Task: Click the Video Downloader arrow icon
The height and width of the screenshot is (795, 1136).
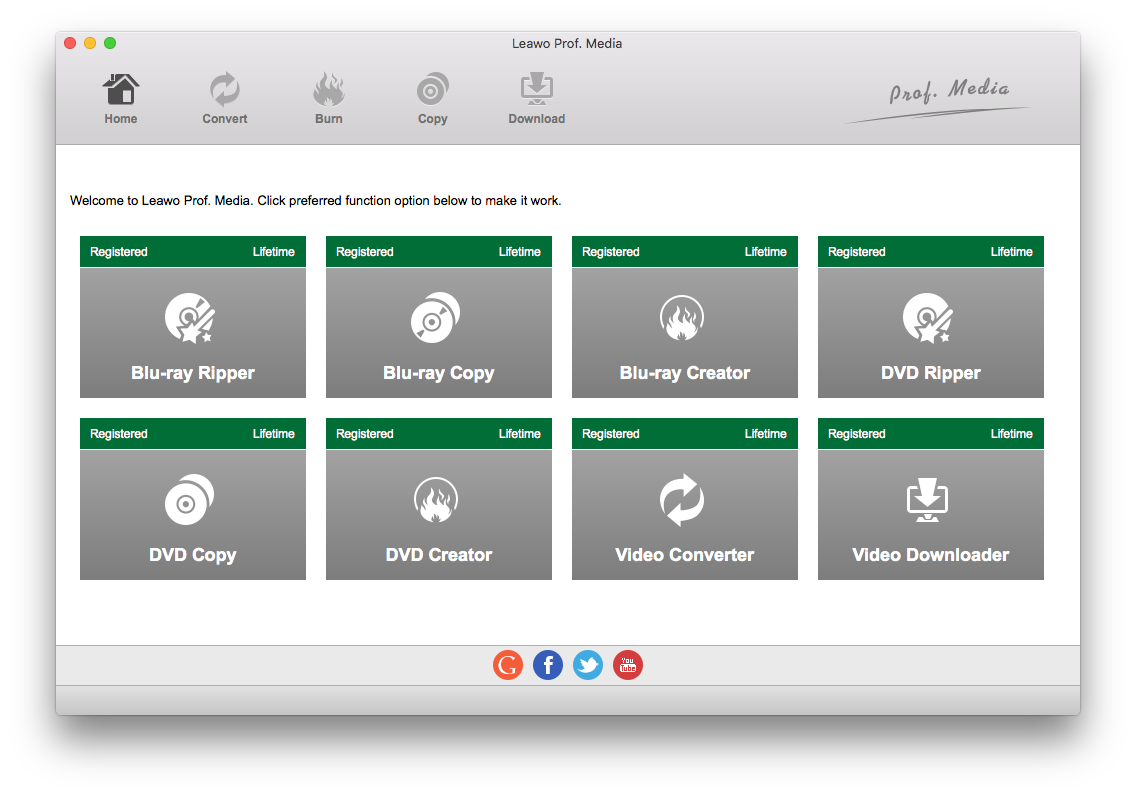Action: pos(927,499)
